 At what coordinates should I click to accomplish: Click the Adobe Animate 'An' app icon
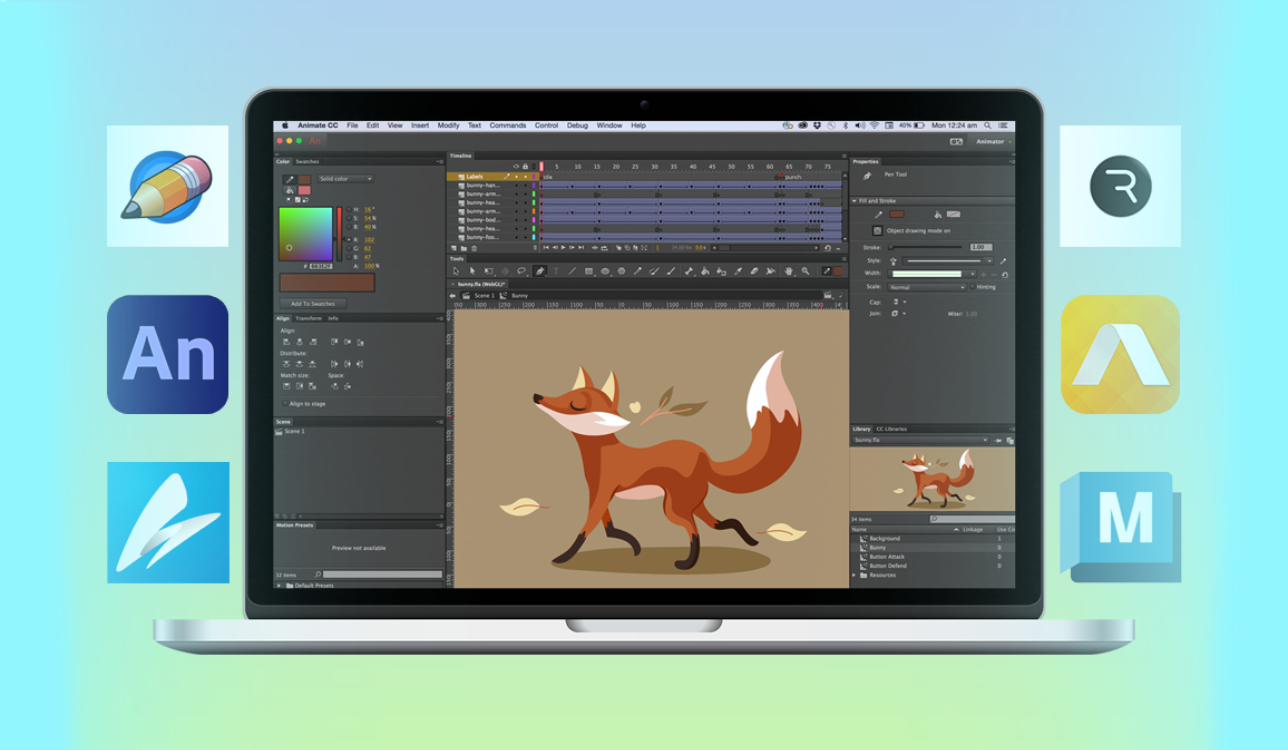point(167,354)
